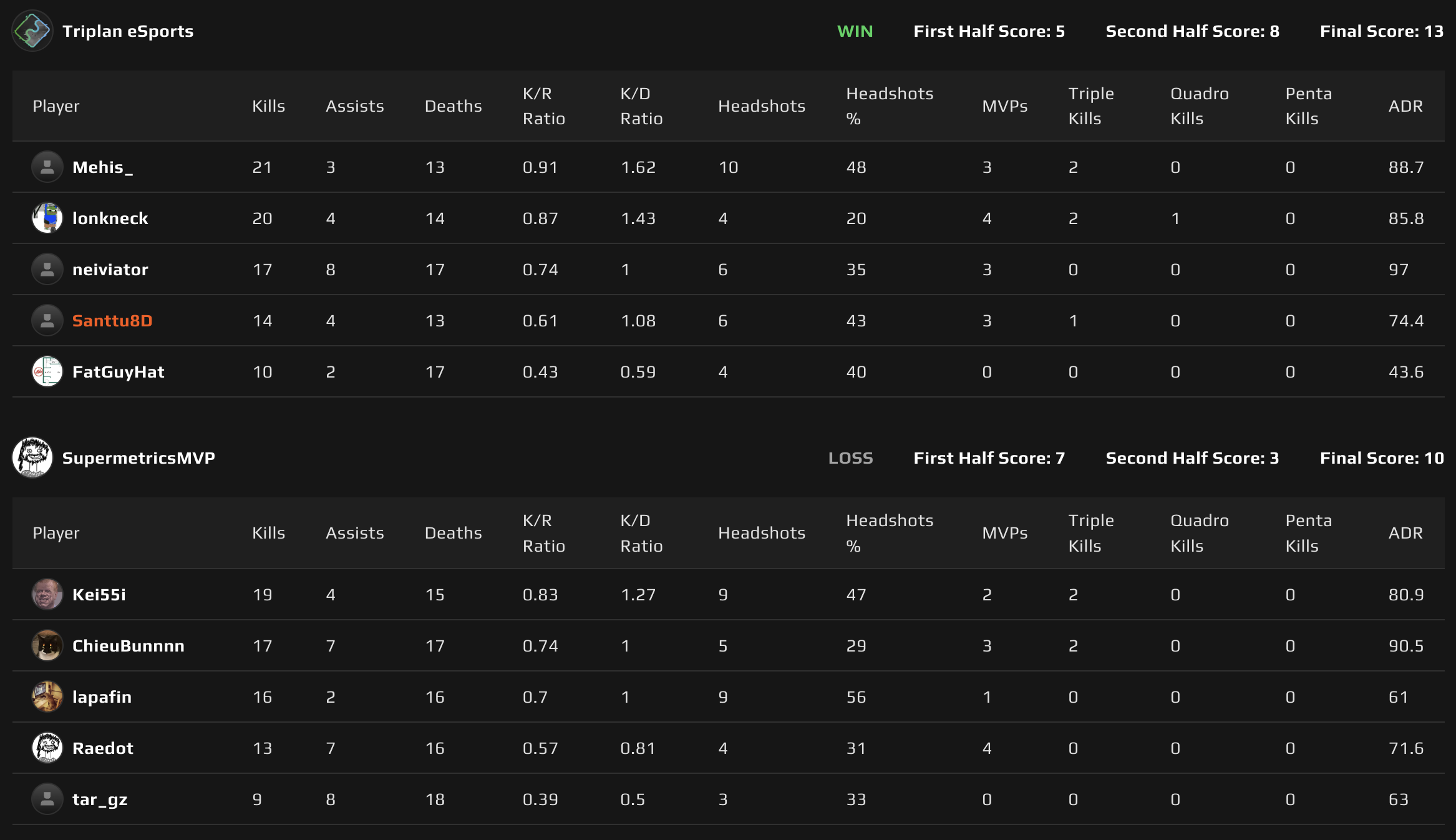Sort second table by Headshots % header
Screen dimensions: 1456x840
889,533
